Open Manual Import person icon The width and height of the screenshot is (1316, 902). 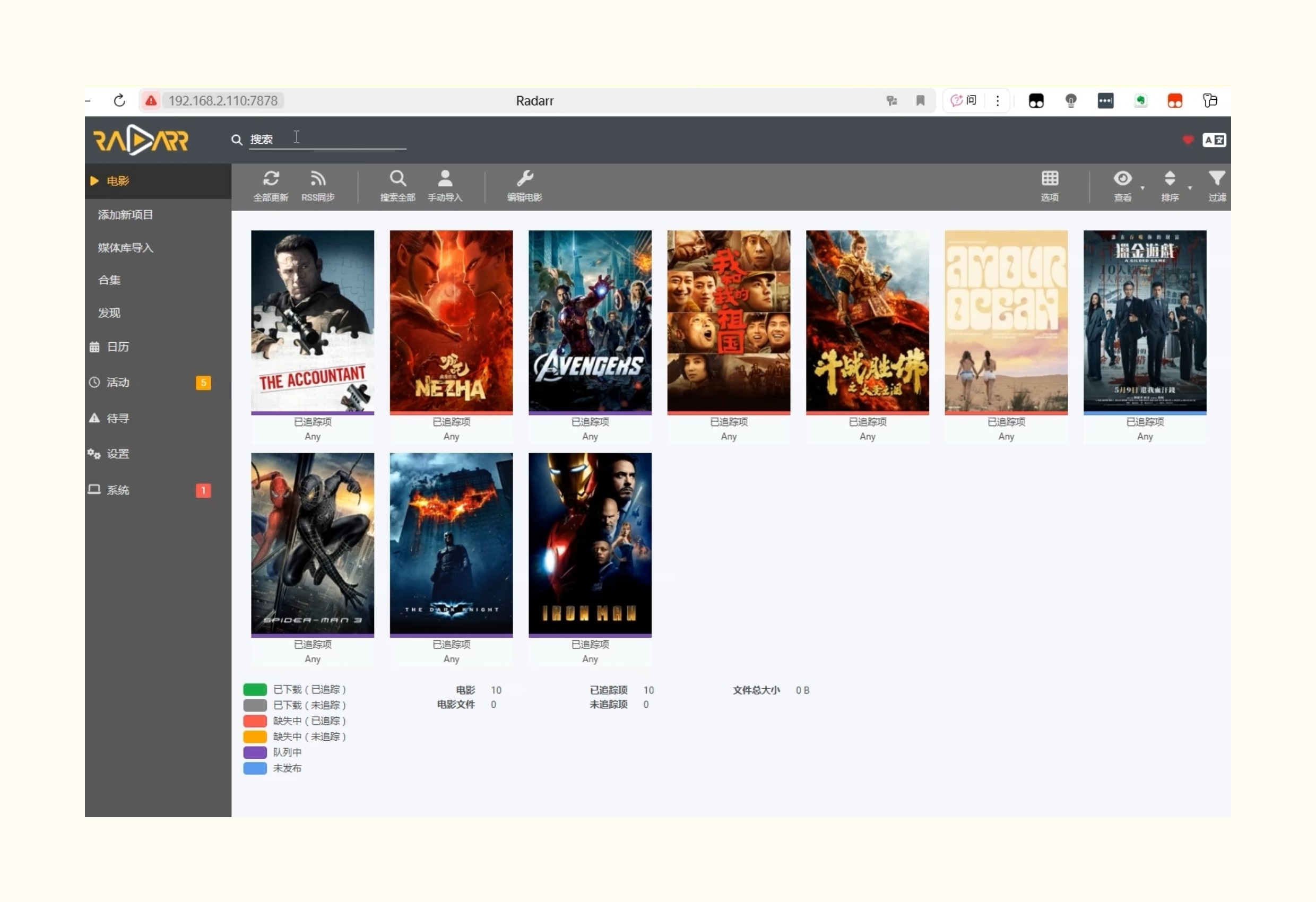tap(445, 179)
